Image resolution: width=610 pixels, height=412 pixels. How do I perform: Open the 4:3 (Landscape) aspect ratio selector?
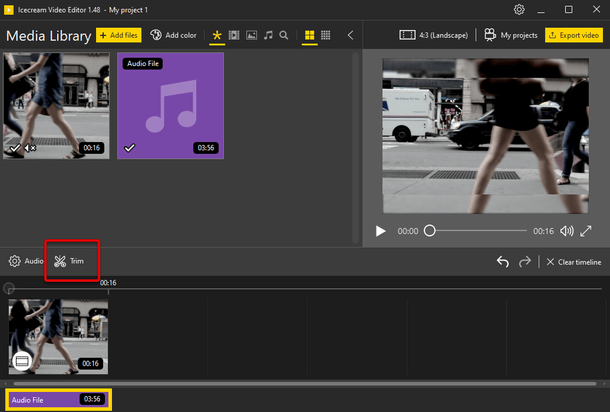(433, 35)
